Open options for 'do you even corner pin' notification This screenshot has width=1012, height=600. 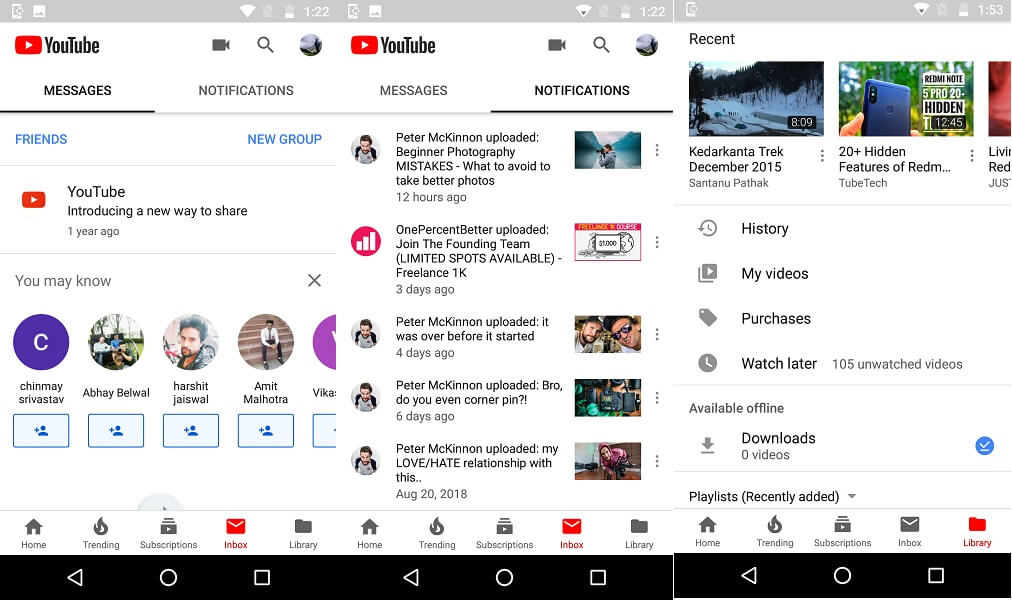tap(657, 397)
